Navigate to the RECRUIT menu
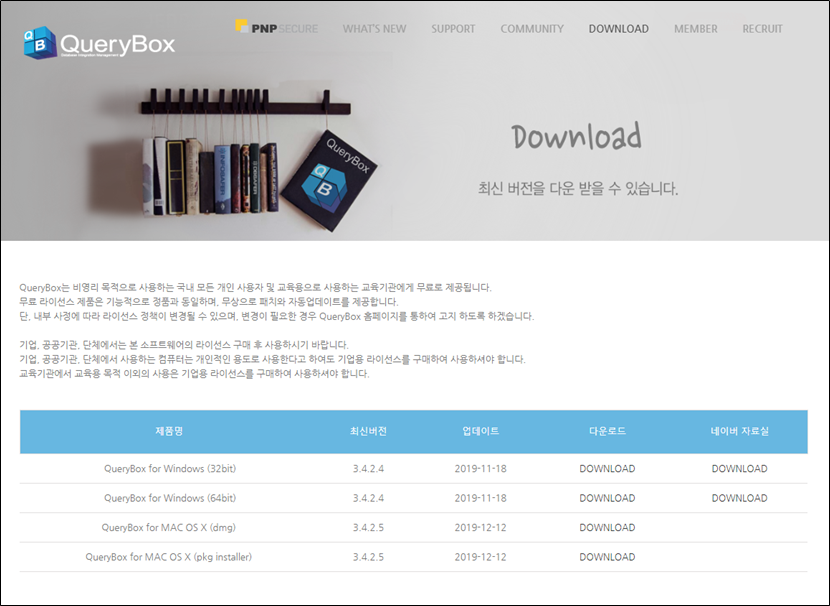Image resolution: width=830 pixels, height=606 pixels. click(762, 29)
